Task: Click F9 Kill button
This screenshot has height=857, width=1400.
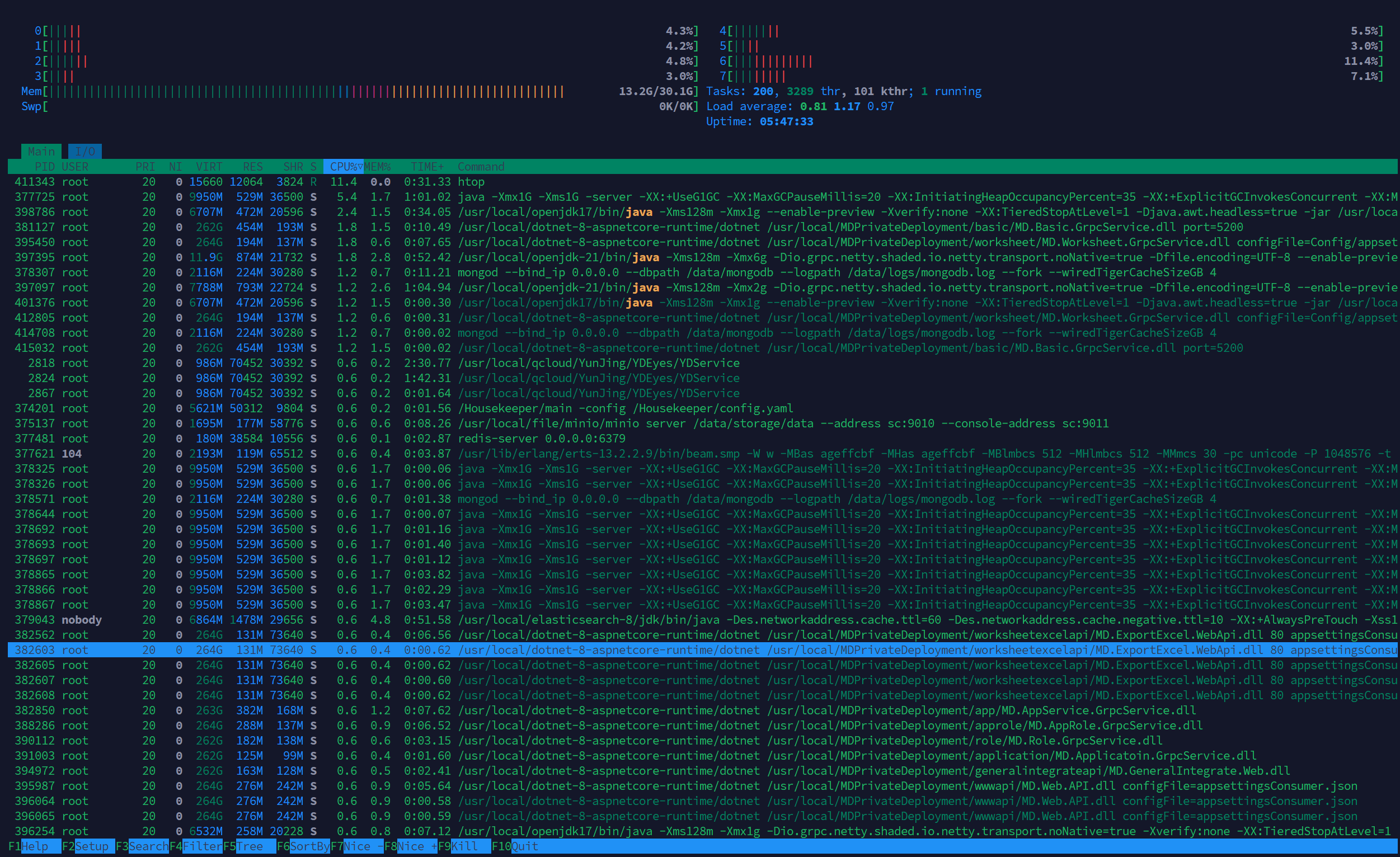Action: pos(465,846)
